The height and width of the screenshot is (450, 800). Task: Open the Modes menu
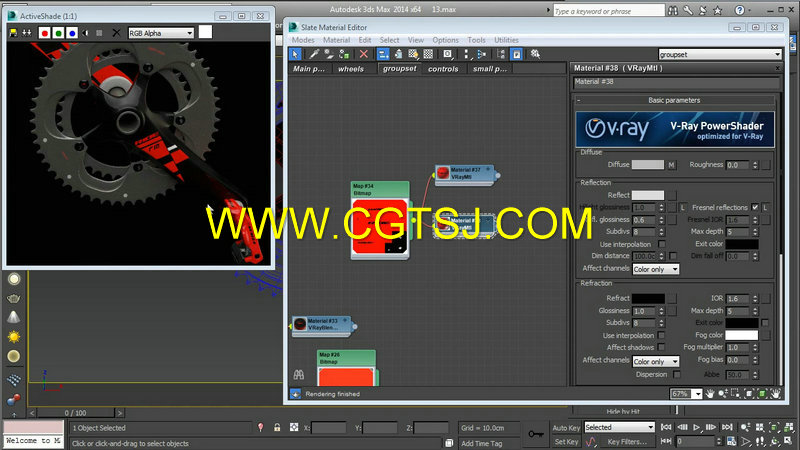click(x=303, y=40)
